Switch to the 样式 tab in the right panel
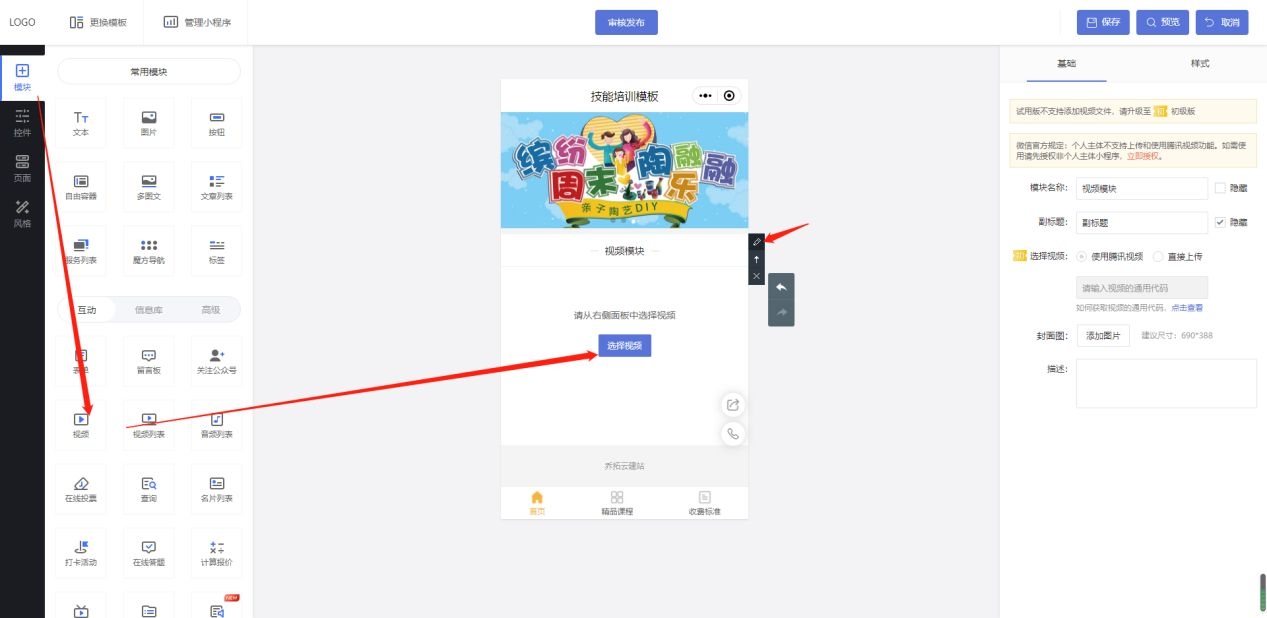Screen dimensions: 1267x618 point(1199,63)
